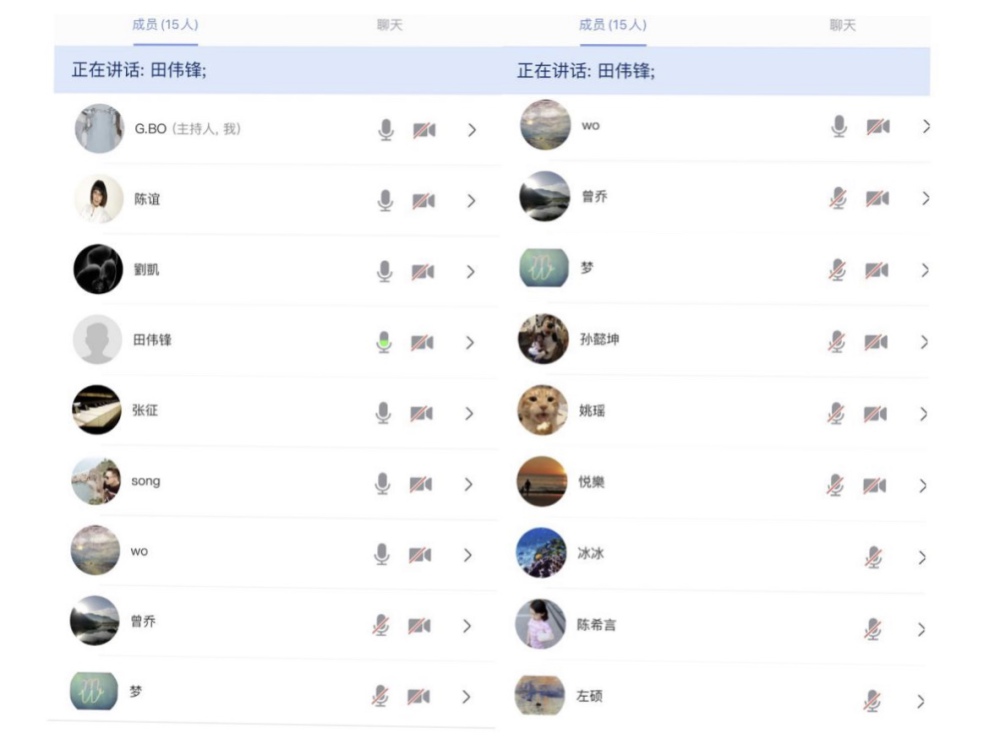The image size is (1000, 755).
Task: Click the green active microphone of 田伟锋
Action: (384, 342)
